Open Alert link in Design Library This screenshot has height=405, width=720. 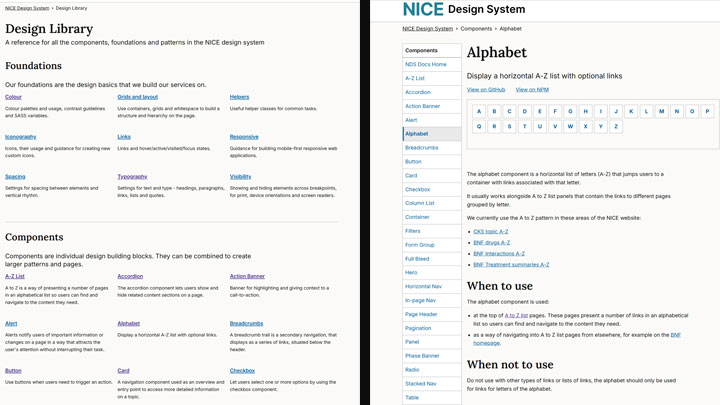pyautogui.click(x=11, y=324)
